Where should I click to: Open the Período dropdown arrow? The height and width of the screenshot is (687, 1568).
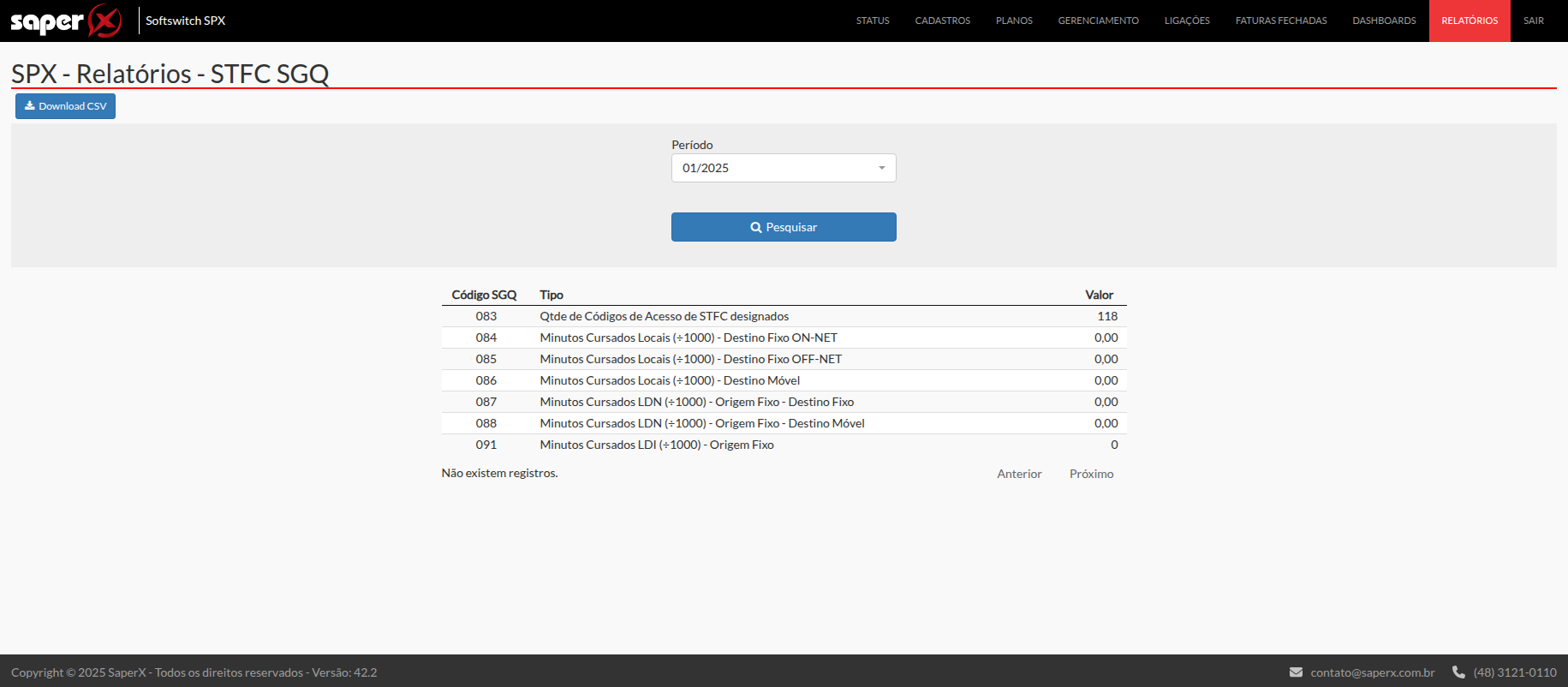881,168
